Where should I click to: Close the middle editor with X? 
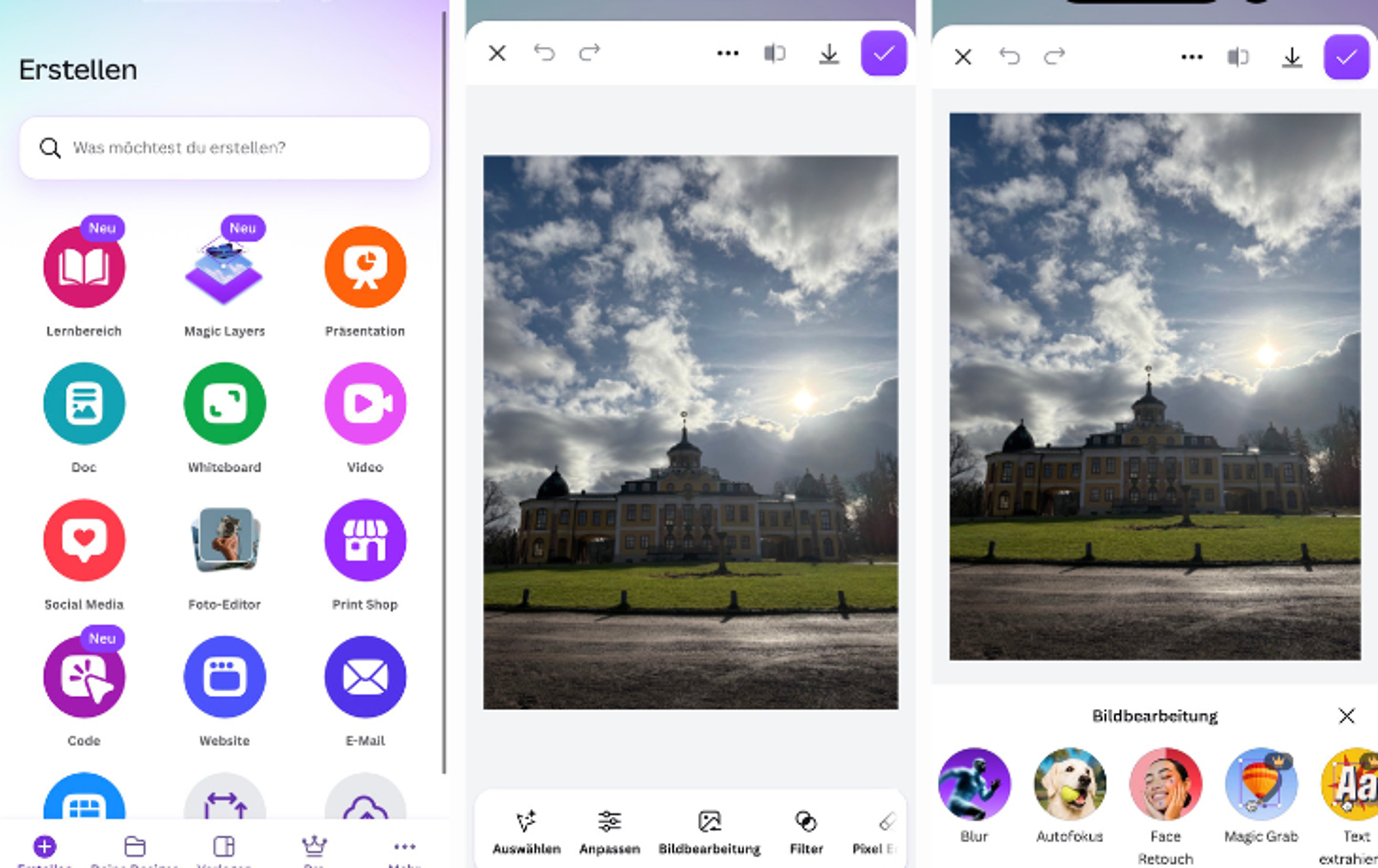coord(497,54)
